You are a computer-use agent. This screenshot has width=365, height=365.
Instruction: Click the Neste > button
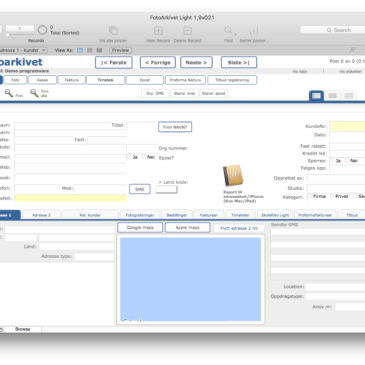click(x=196, y=62)
